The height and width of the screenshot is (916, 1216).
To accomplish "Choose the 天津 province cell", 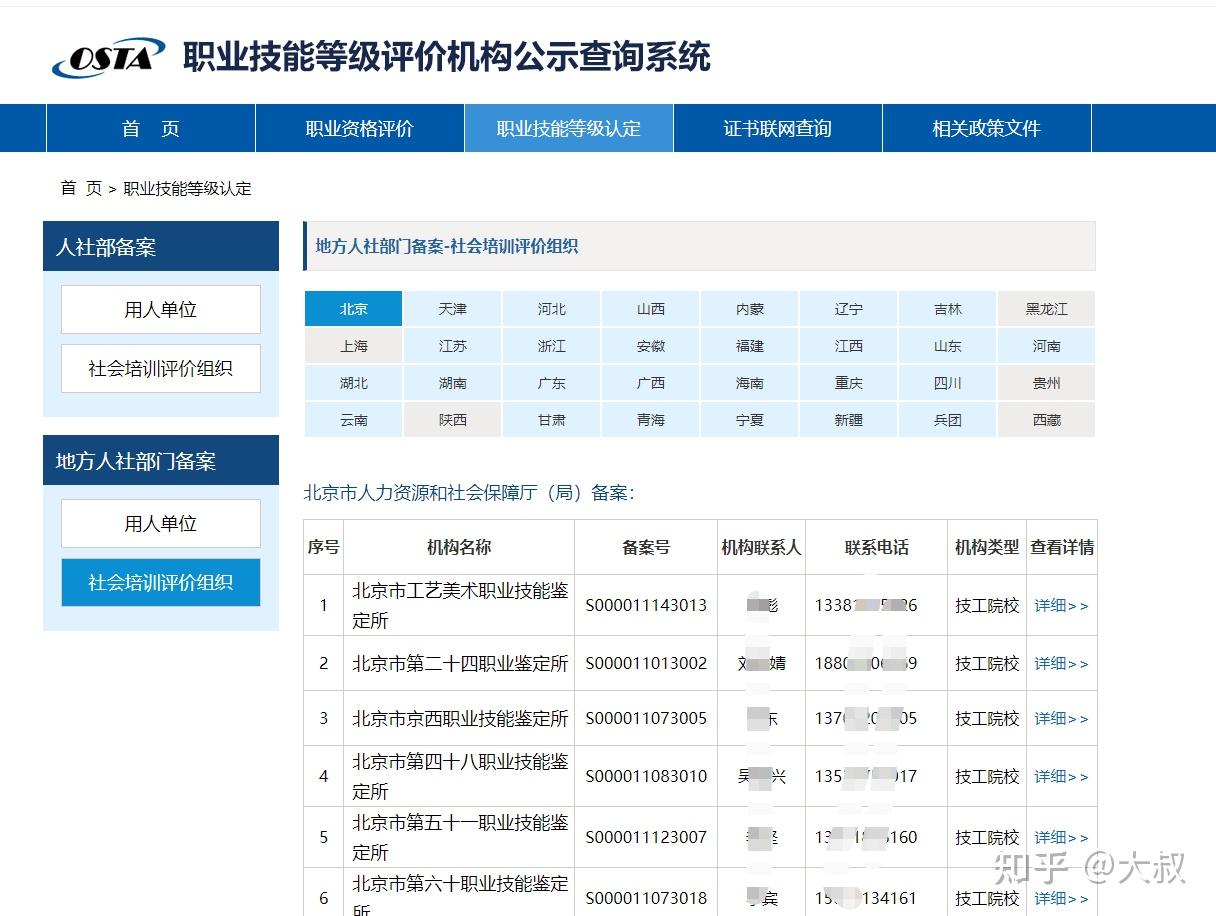I will tap(452, 309).
